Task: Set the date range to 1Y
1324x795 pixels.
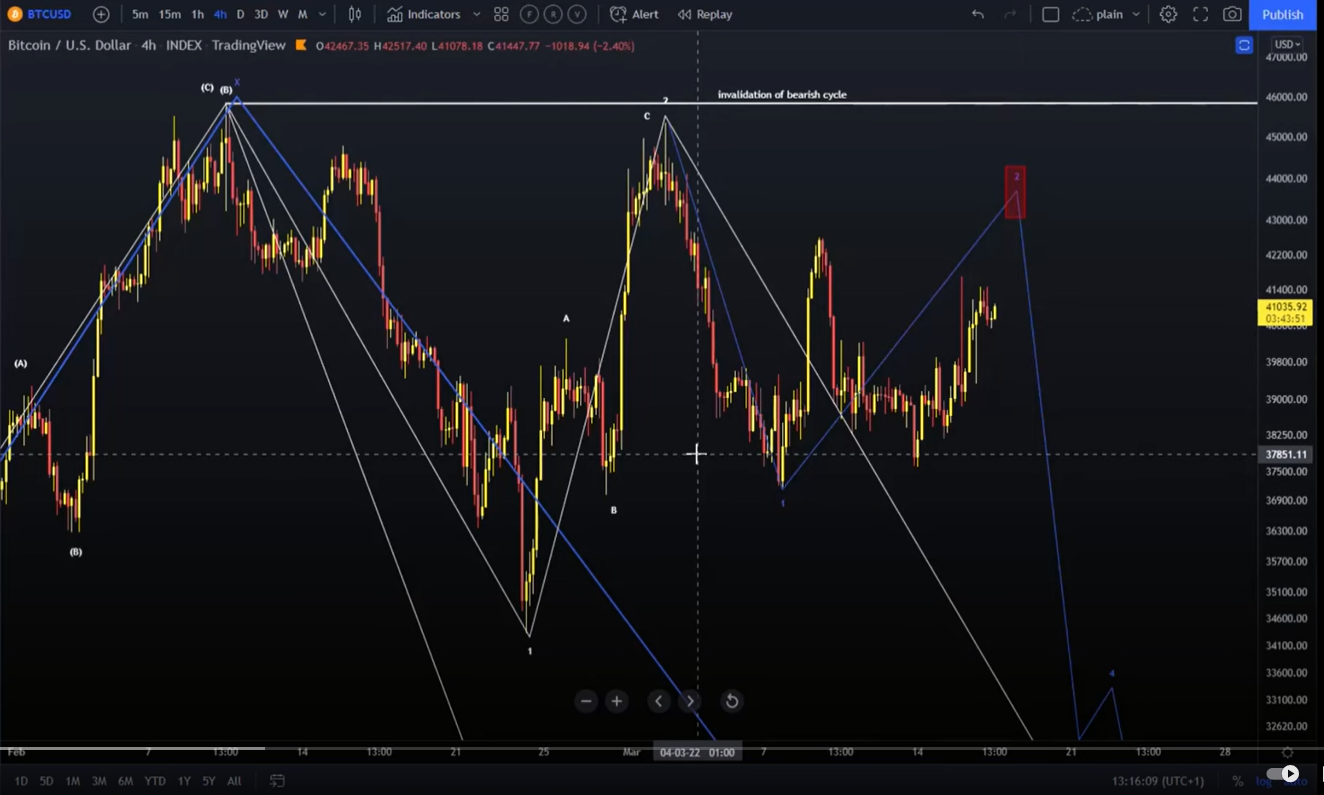Action: point(184,781)
